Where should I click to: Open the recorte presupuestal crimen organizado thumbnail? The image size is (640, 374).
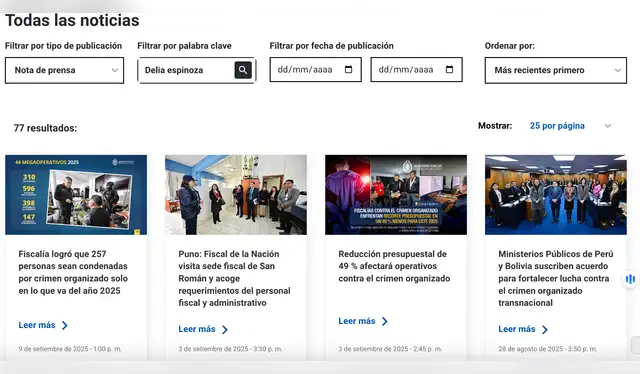[x=396, y=195]
